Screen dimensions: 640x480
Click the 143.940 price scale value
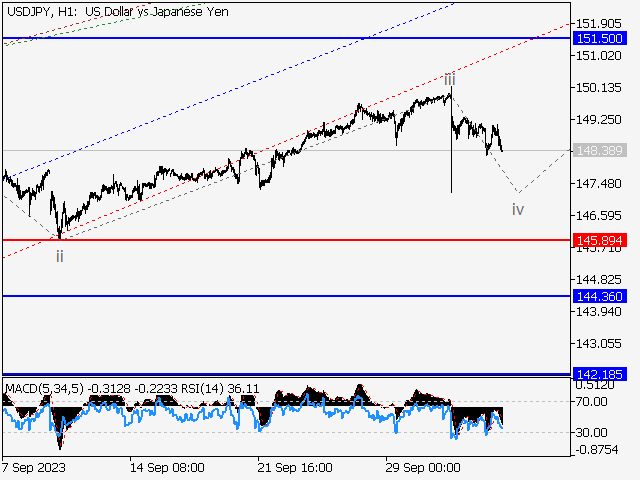[598, 312]
